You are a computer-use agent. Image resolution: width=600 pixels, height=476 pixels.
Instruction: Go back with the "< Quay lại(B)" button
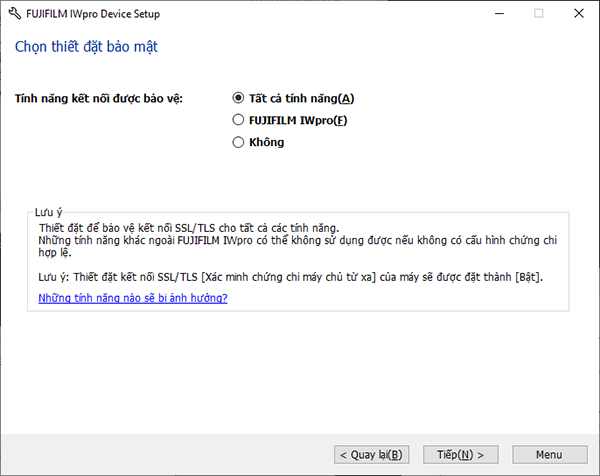tap(372, 454)
